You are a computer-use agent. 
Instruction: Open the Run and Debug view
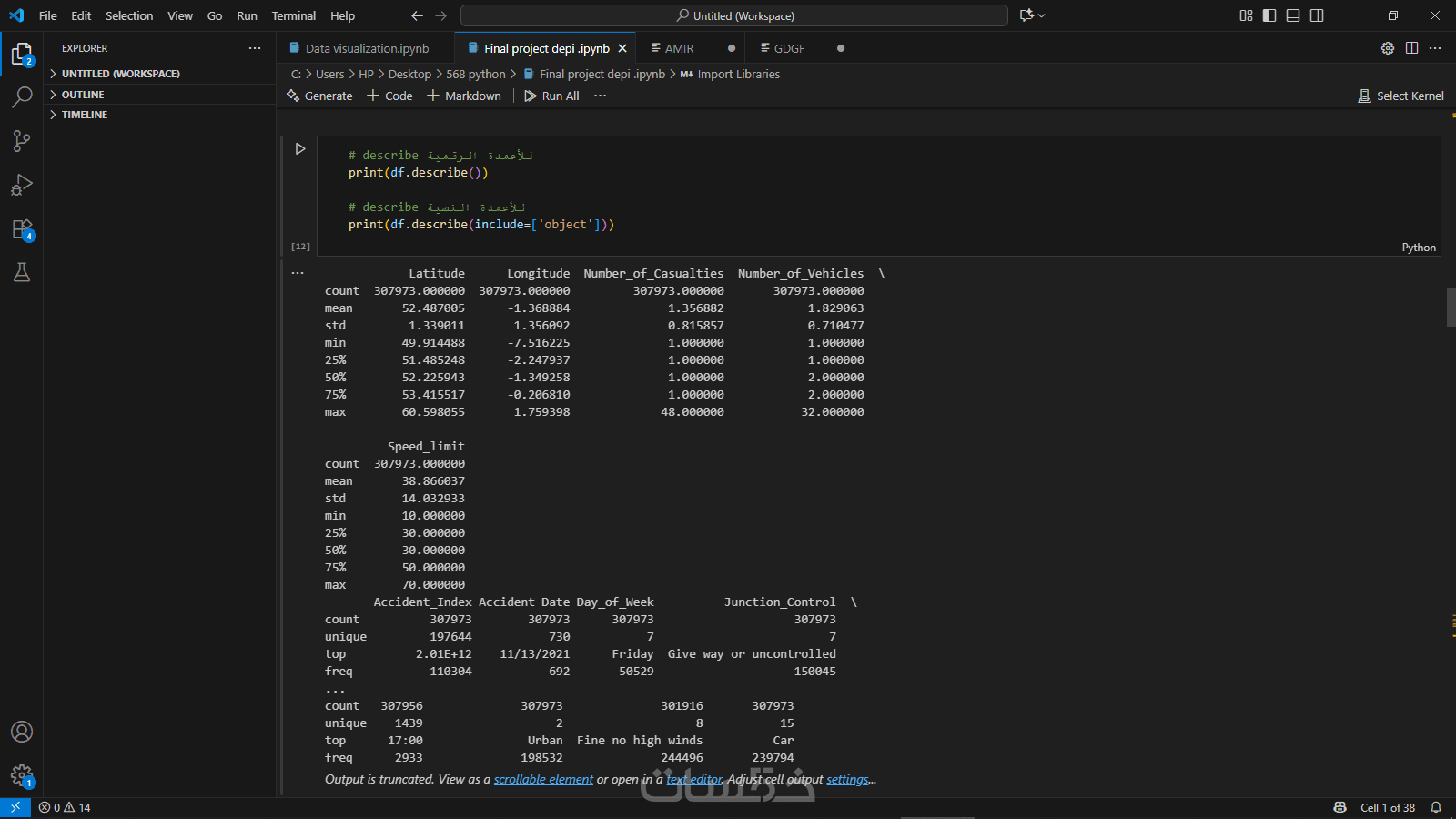pos(22,185)
